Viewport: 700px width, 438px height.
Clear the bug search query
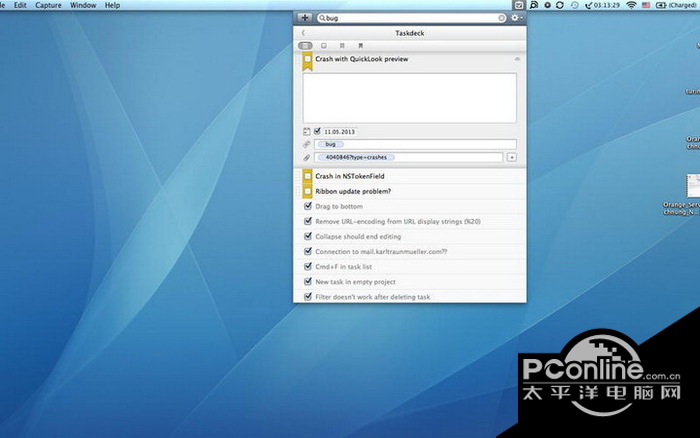coord(501,18)
